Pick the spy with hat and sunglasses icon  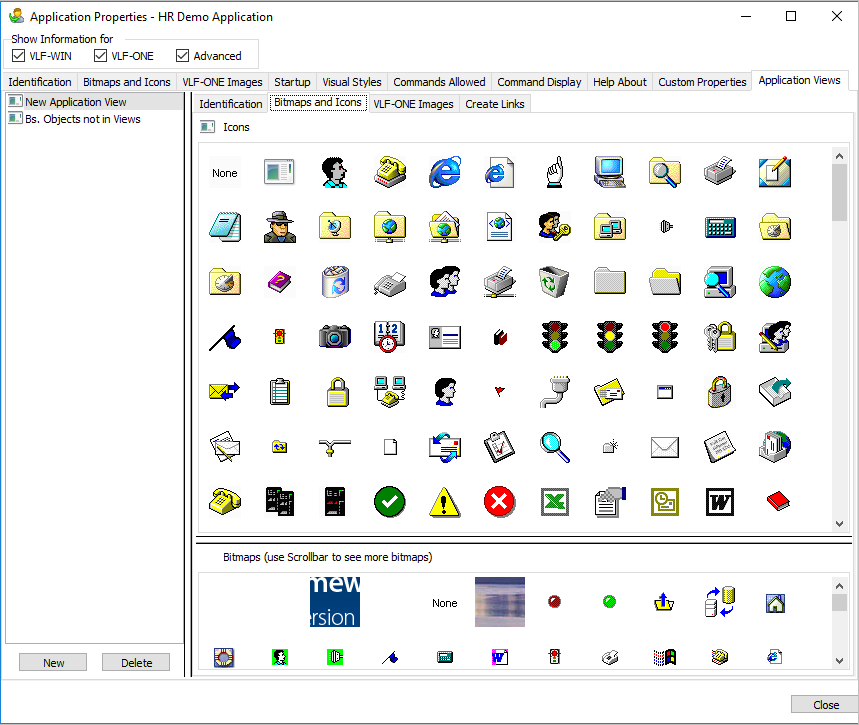(280, 227)
